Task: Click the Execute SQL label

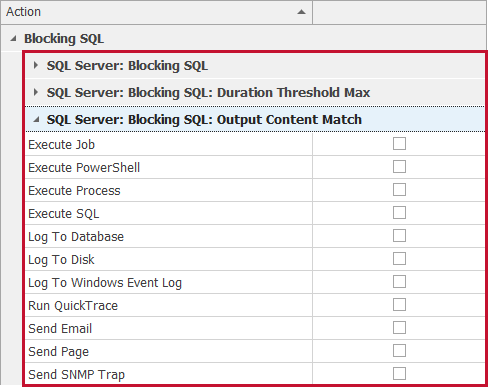Action: 64,214
